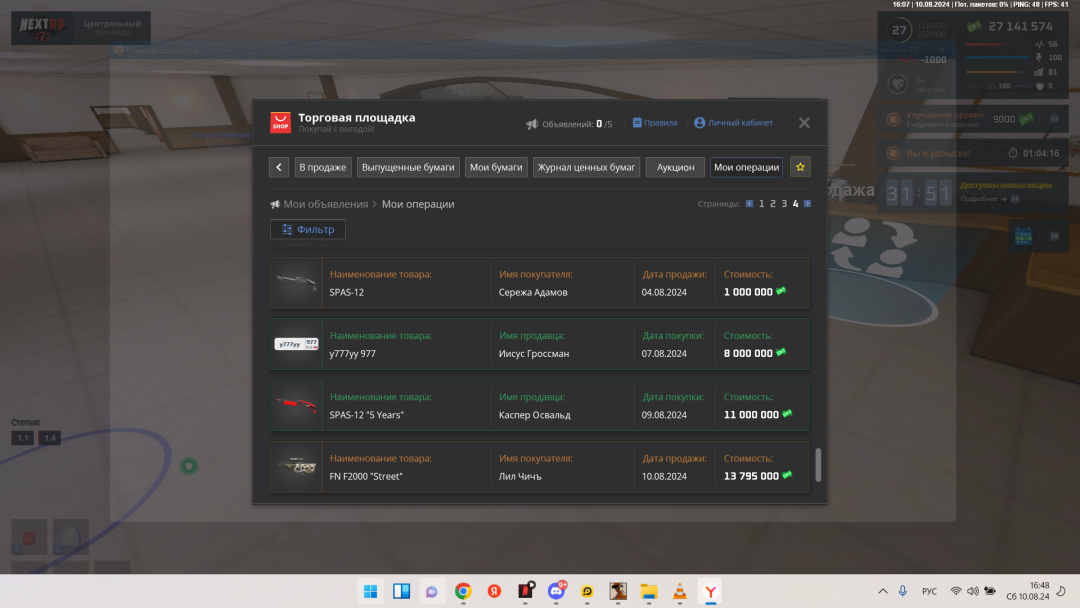The width and height of the screenshot is (1080, 608).
Task: Open the В продаже tab
Action: point(322,167)
